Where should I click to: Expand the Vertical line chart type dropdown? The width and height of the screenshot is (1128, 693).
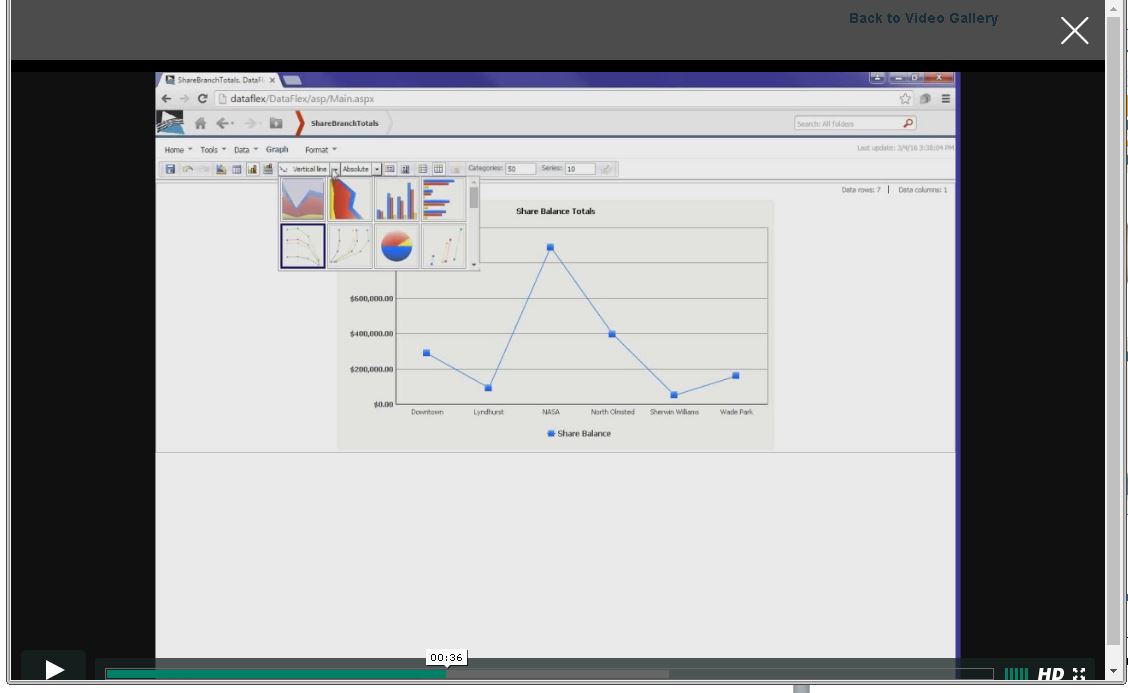point(335,169)
